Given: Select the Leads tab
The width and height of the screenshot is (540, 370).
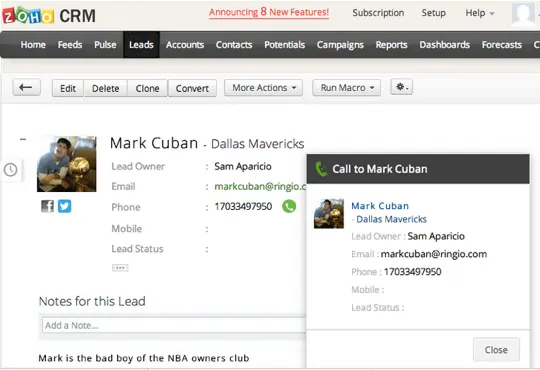Looking at the screenshot, I should click(141, 45).
